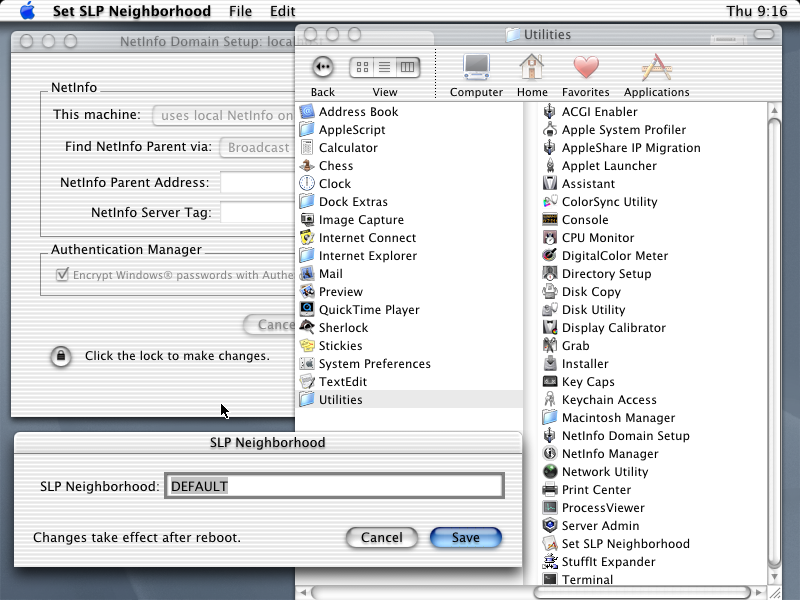
Task: Select Address Book icon in column list
Action: 307,111
